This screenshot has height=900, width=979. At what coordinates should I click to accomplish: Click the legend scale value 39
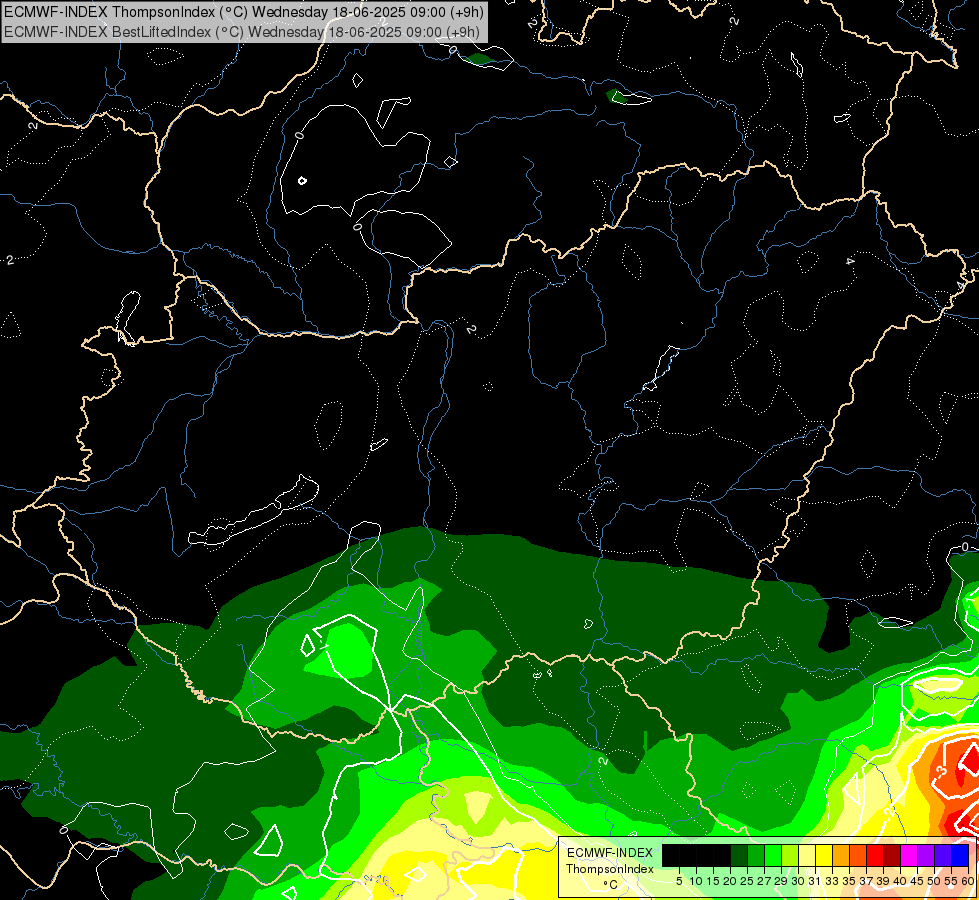(884, 881)
